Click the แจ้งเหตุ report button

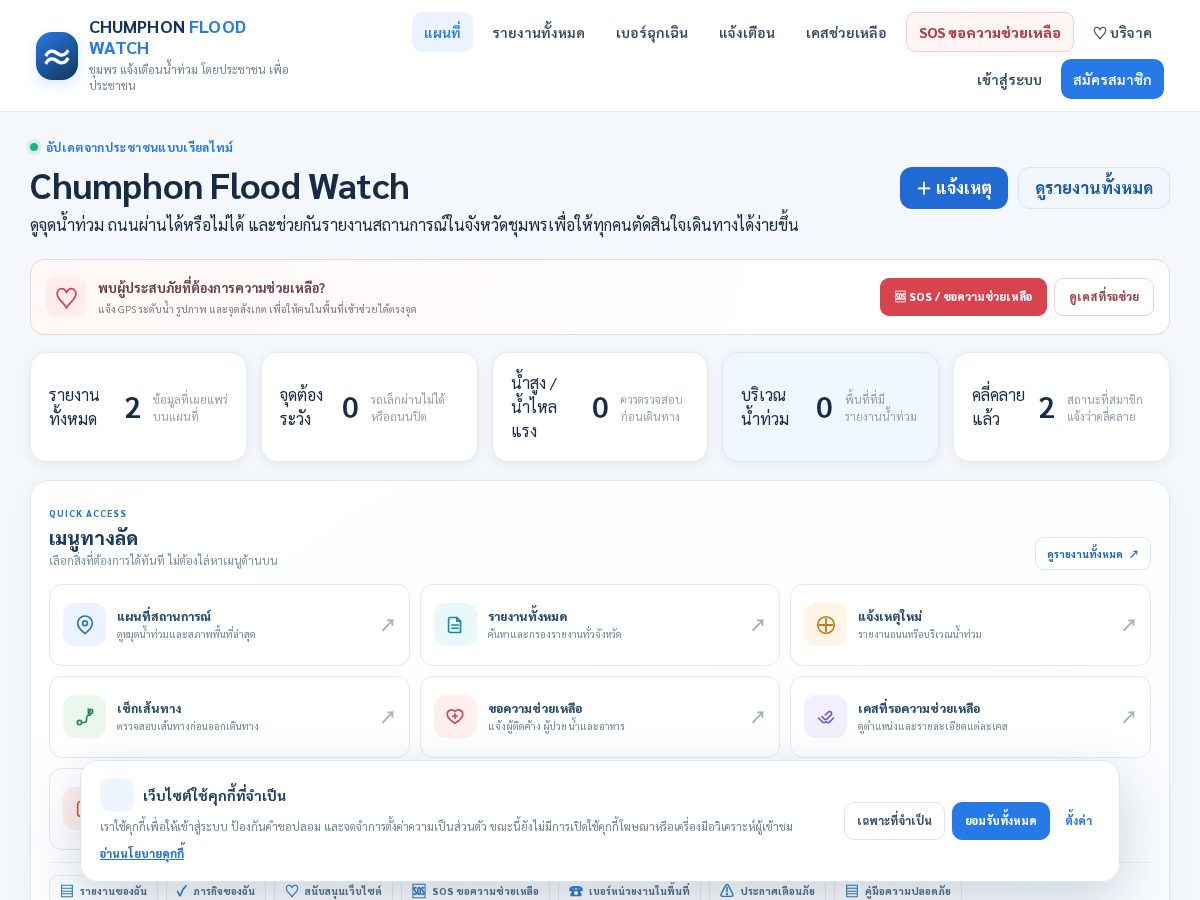click(x=954, y=188)
